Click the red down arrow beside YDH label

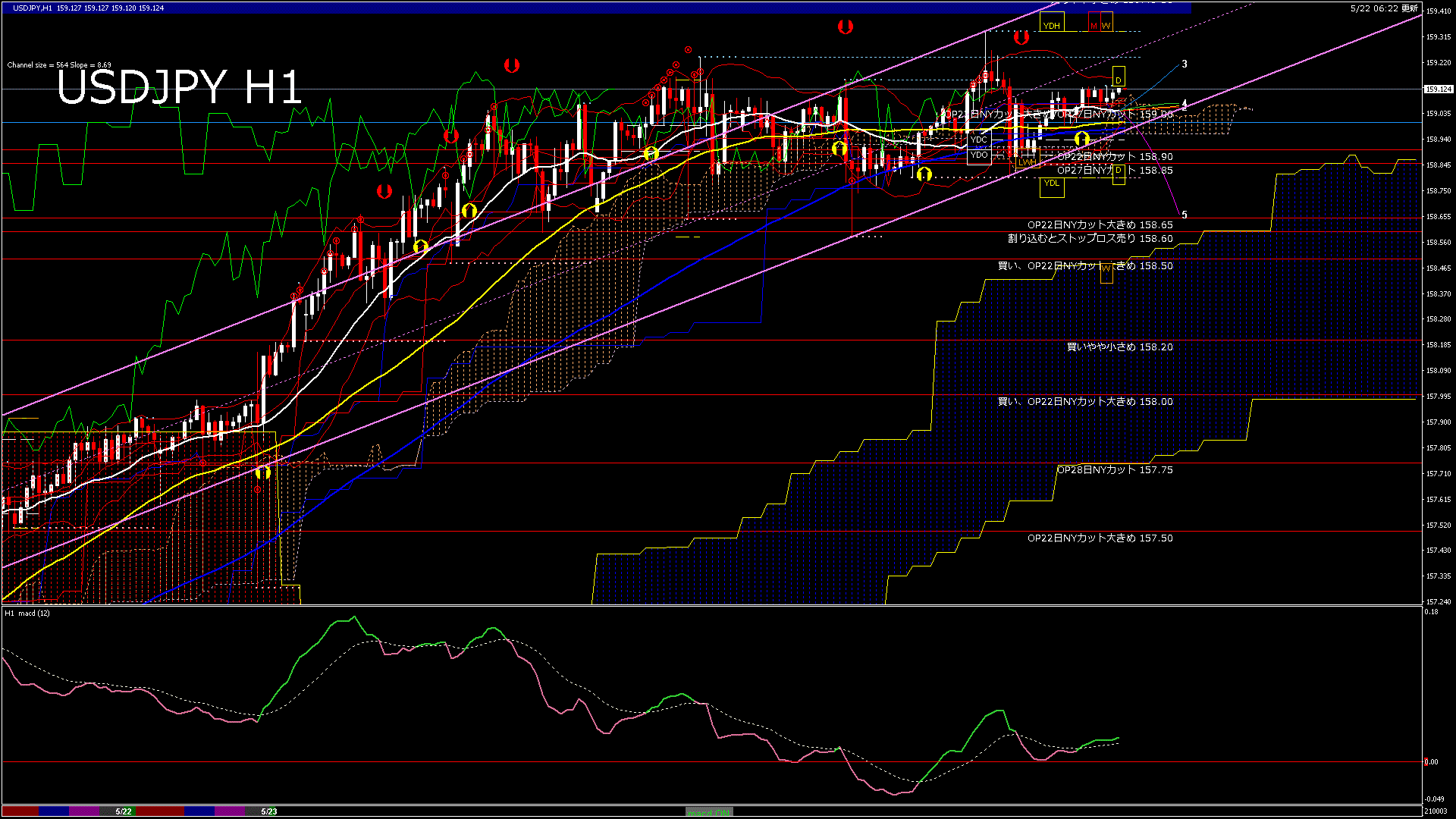tap(1021, 37)
